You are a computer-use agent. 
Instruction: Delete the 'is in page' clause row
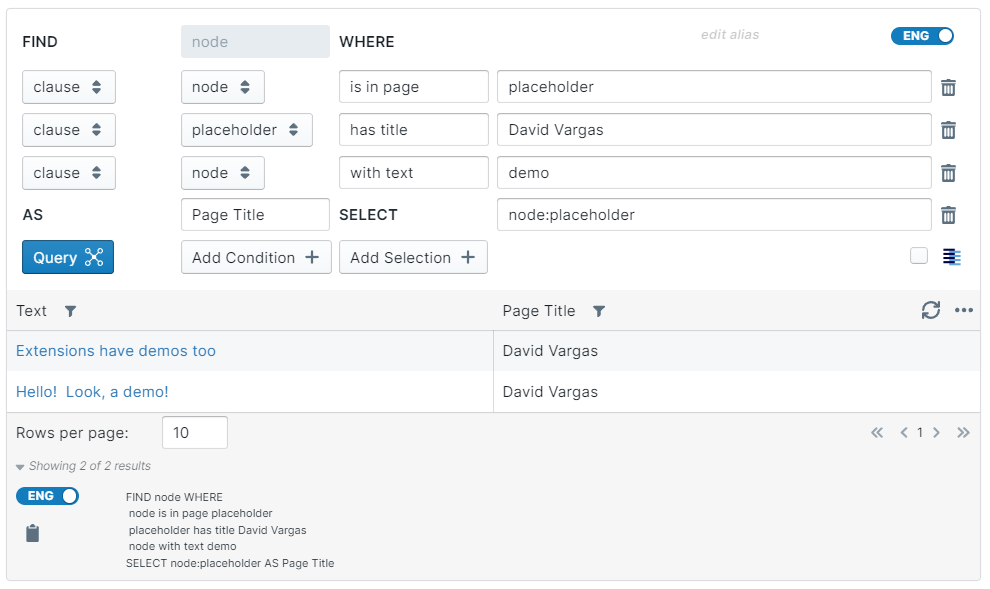(948, 87)
